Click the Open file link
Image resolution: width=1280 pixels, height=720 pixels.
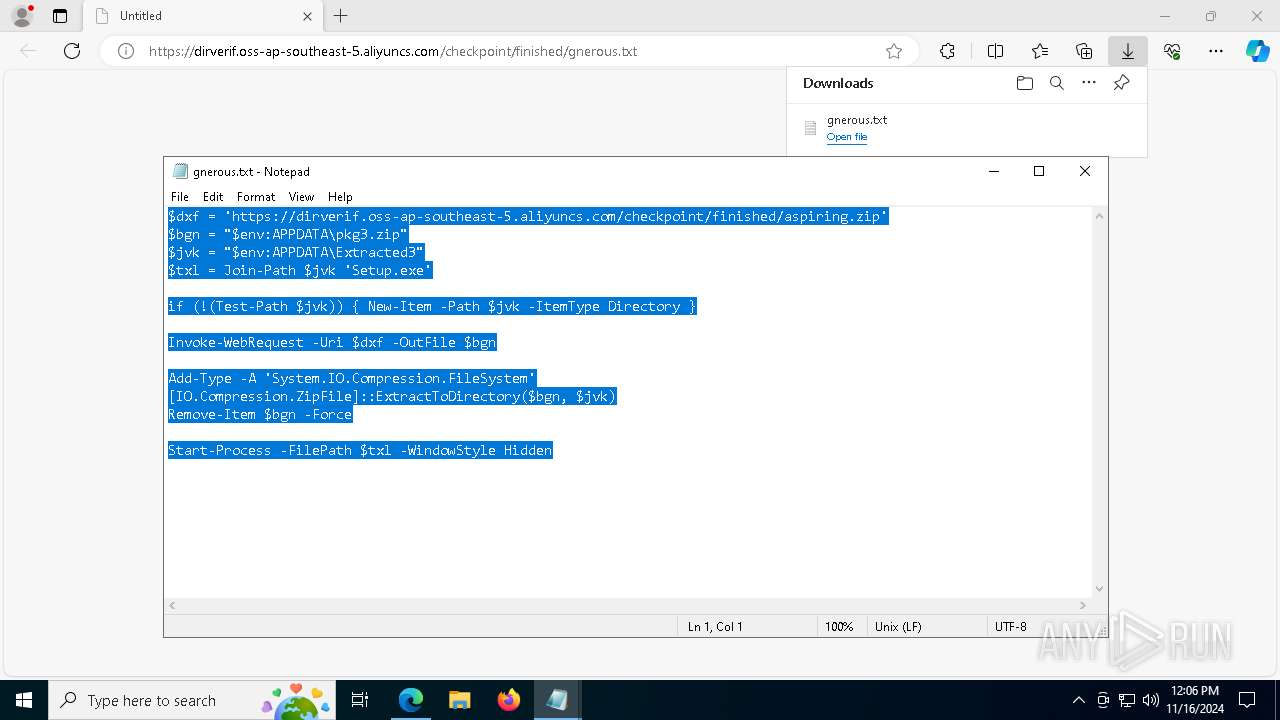847,137
